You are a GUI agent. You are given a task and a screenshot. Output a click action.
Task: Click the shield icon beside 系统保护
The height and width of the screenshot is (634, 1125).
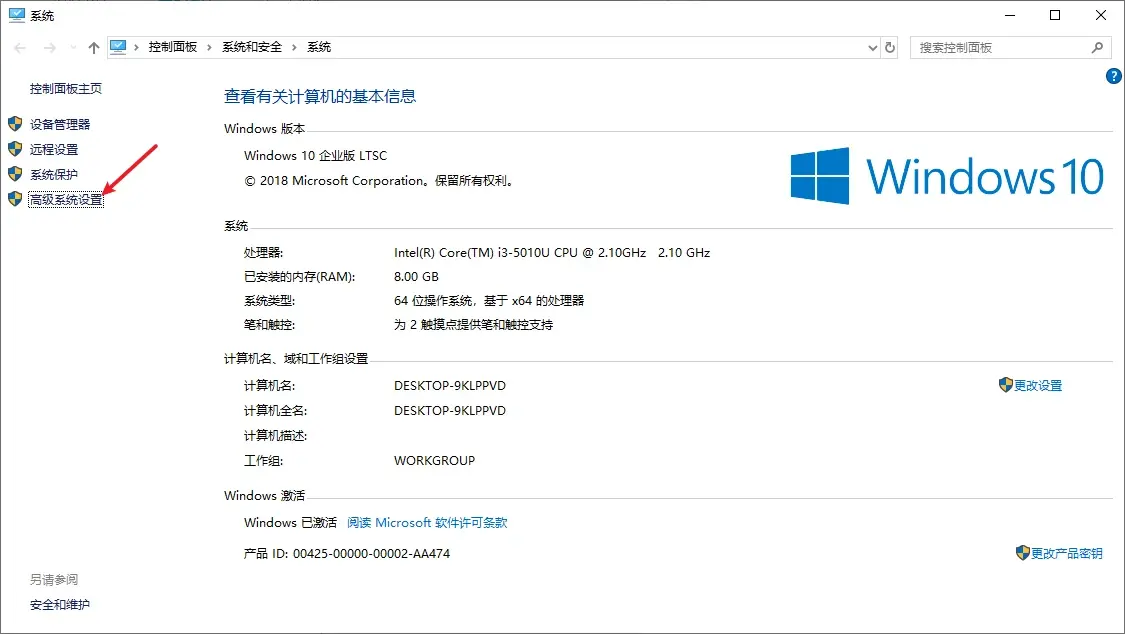(x=15, y=174)
